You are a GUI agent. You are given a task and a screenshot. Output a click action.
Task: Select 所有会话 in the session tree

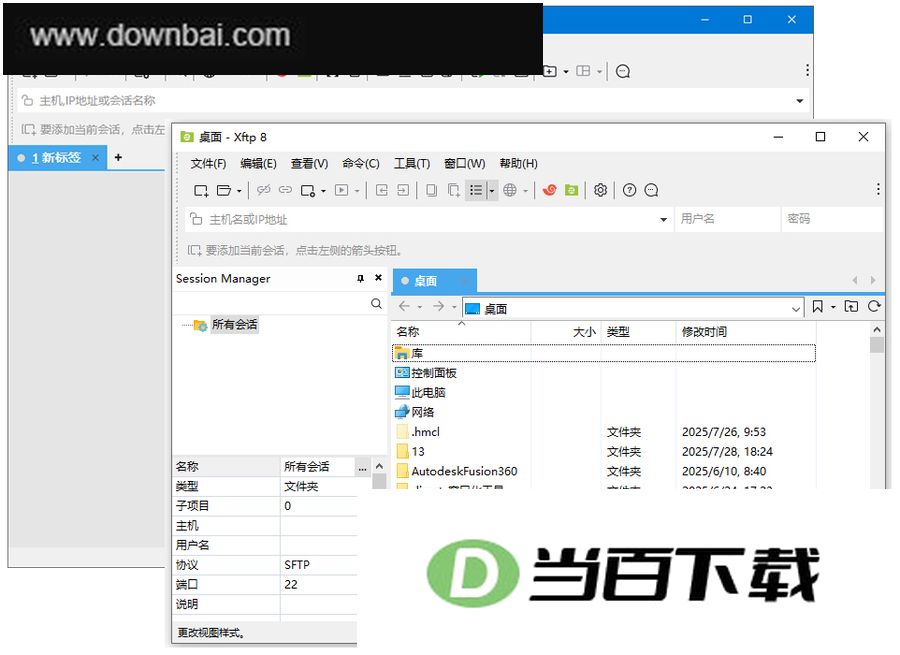point(234,324)
